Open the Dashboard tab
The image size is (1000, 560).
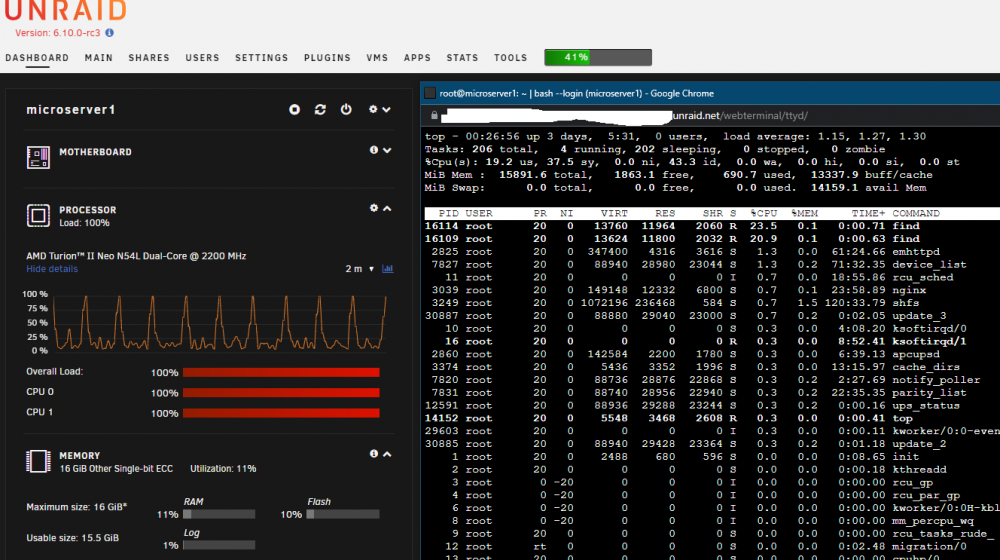[x=37, y=57]
